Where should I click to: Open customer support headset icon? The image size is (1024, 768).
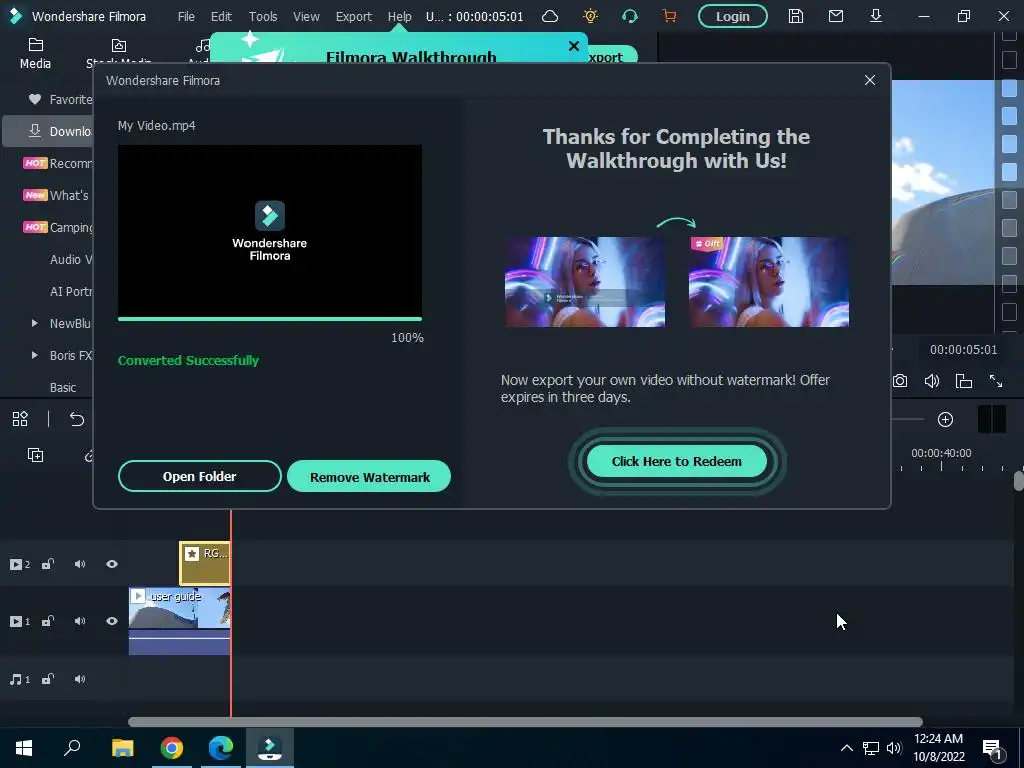coord(630,16)
